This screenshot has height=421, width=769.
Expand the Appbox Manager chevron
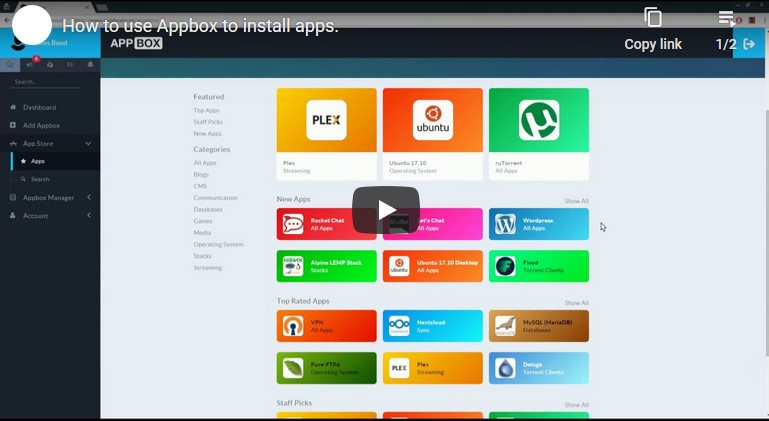(89, 197)
